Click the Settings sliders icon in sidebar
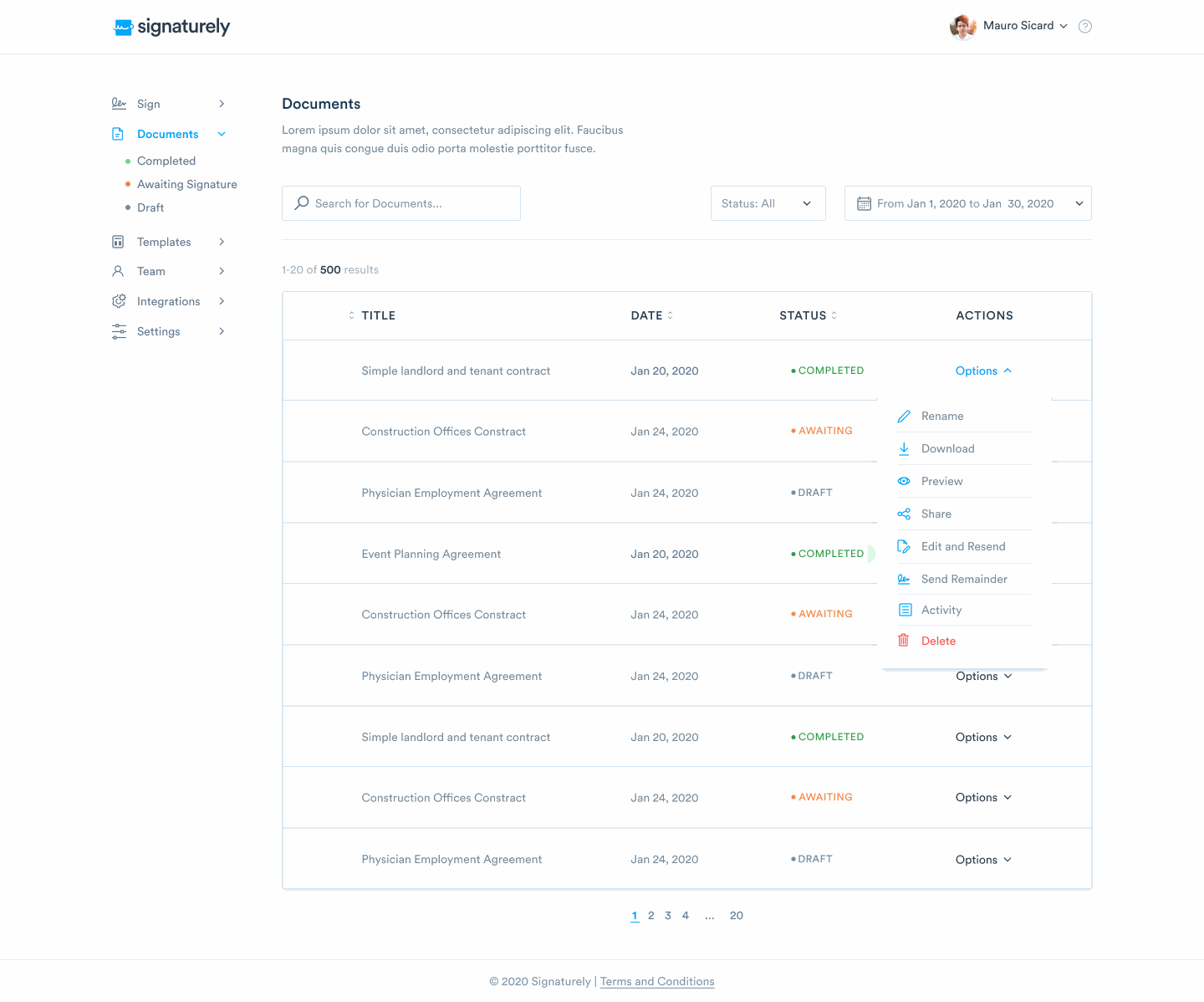The height and width of the screenshot is (1002, 1204). (x=119, y=331)
